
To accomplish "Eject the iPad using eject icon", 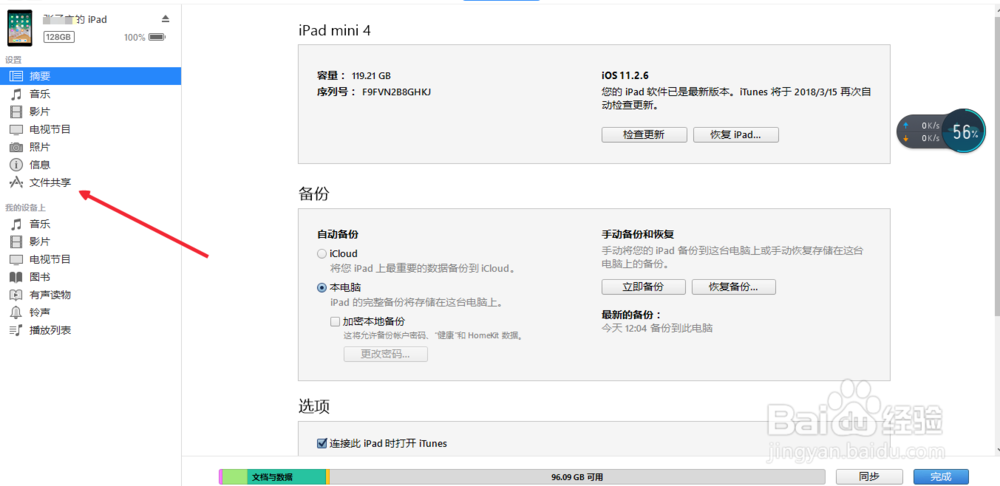I will pos(166,18).
